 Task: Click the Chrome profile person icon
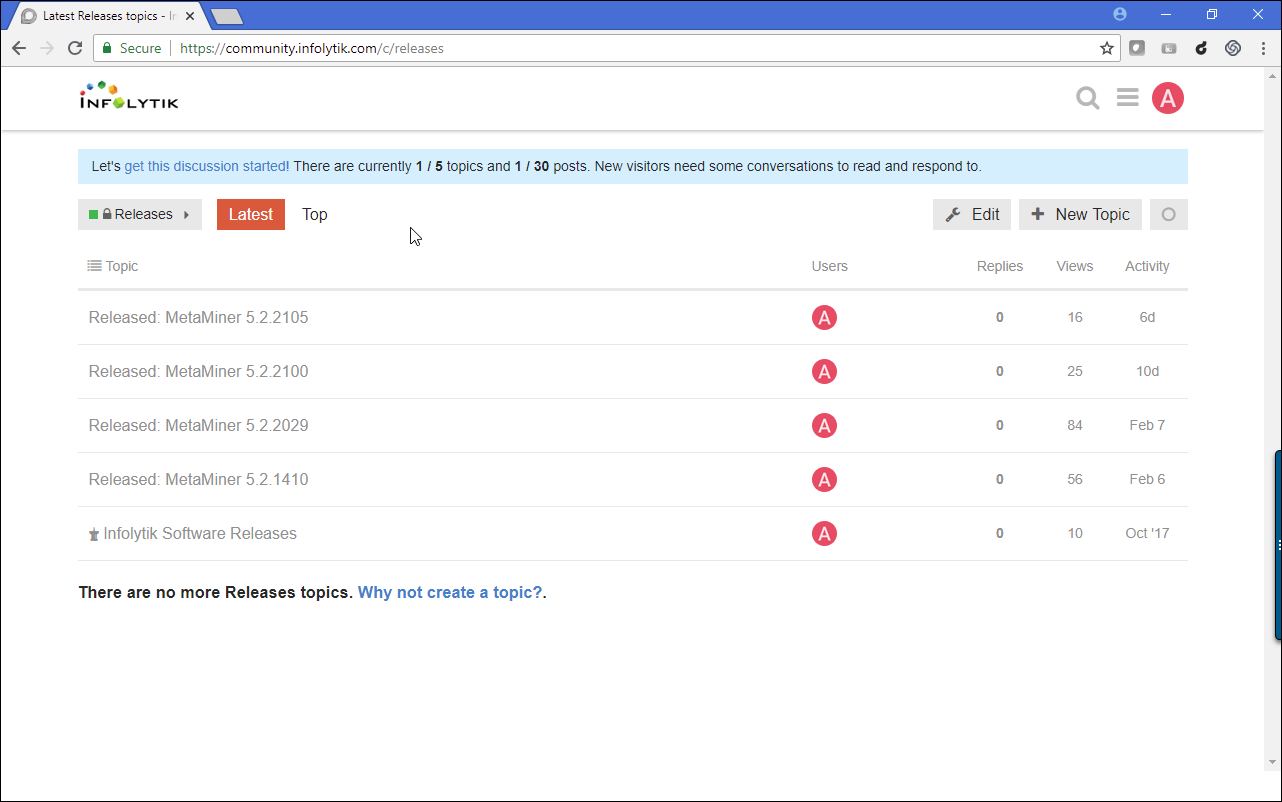point(1120,14)
